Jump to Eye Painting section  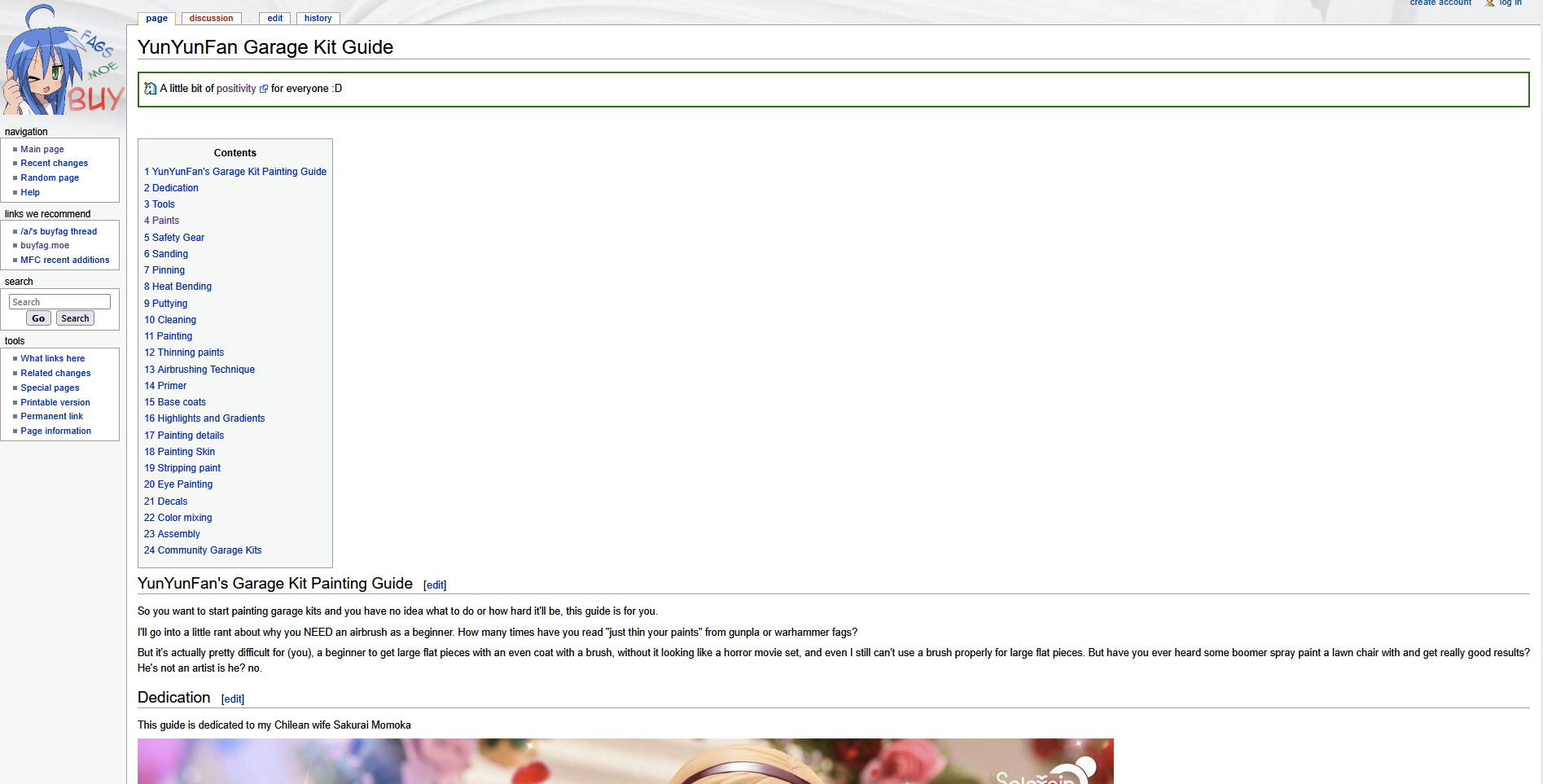click(x=178, y=484)
